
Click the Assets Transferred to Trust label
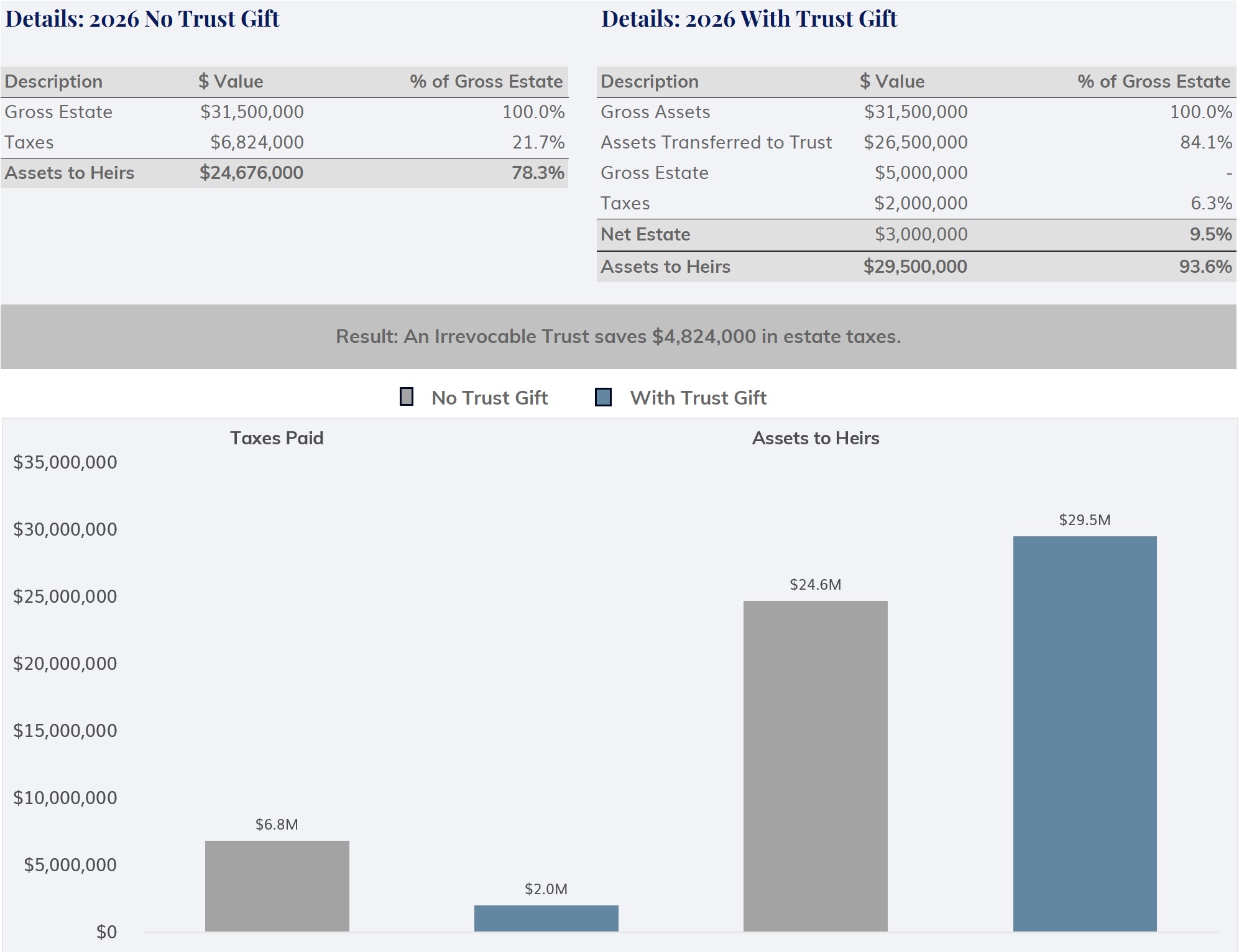[x=716, y=142]
